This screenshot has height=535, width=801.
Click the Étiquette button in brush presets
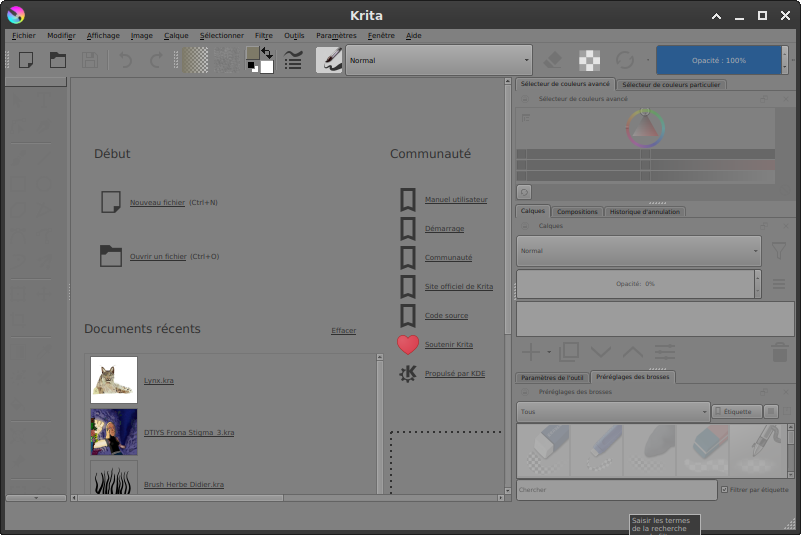click(x=736, y=411)
